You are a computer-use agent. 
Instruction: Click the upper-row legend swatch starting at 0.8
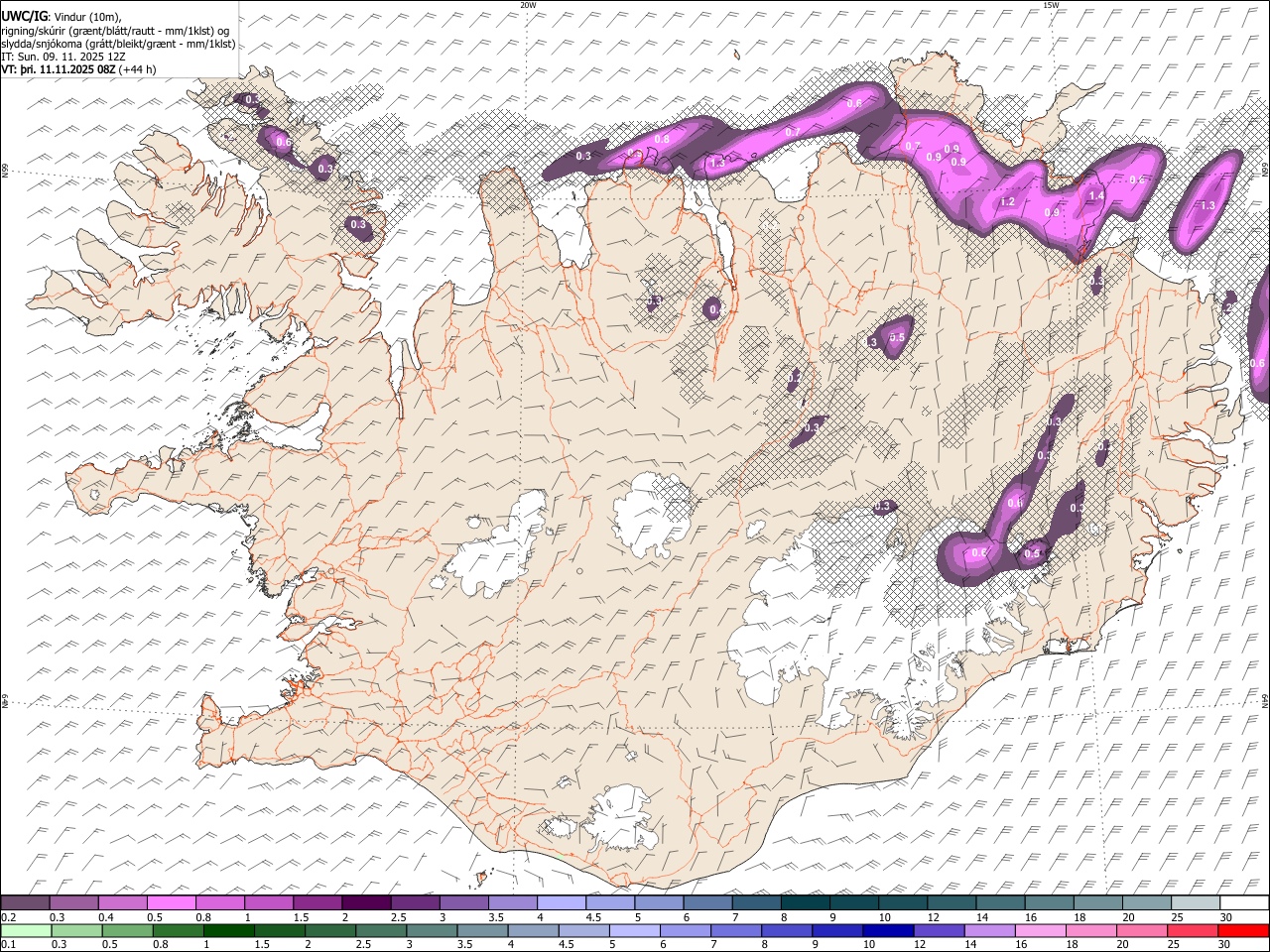click(220, 903)
